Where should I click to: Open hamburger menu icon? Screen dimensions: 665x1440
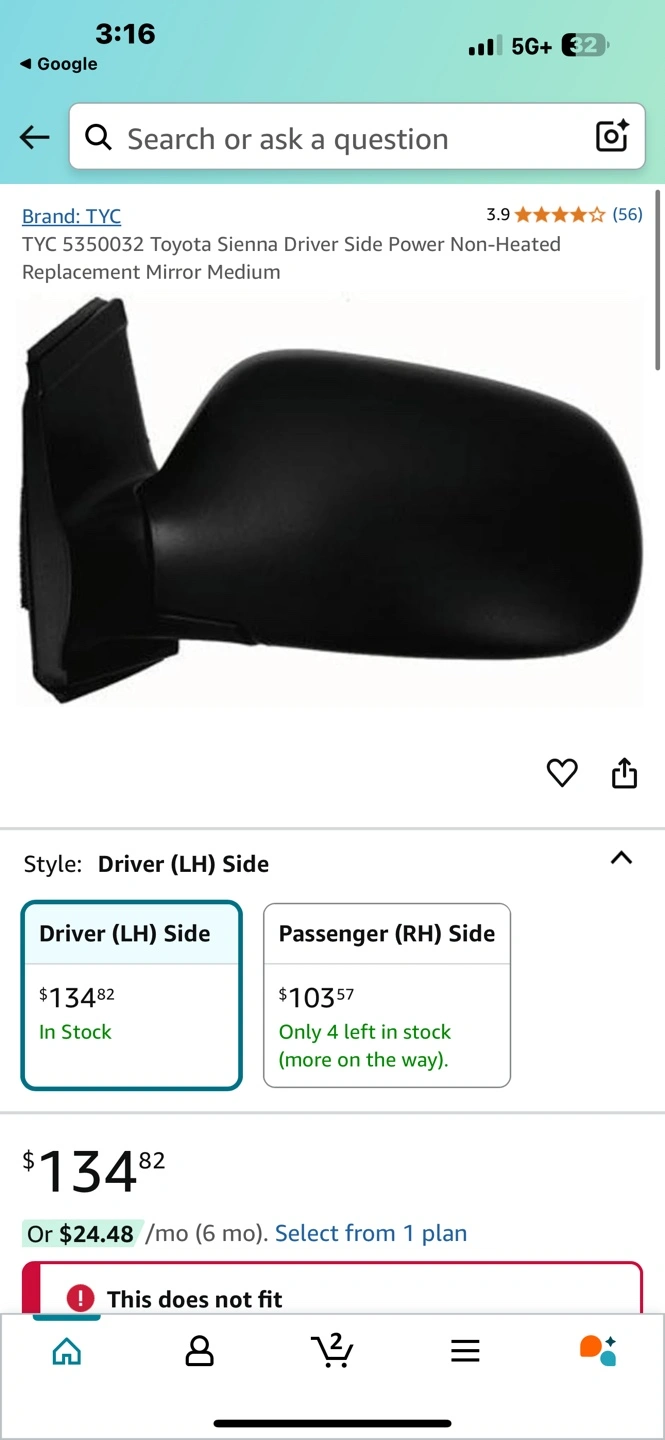pyautogui.click(x=465, y=1352)
